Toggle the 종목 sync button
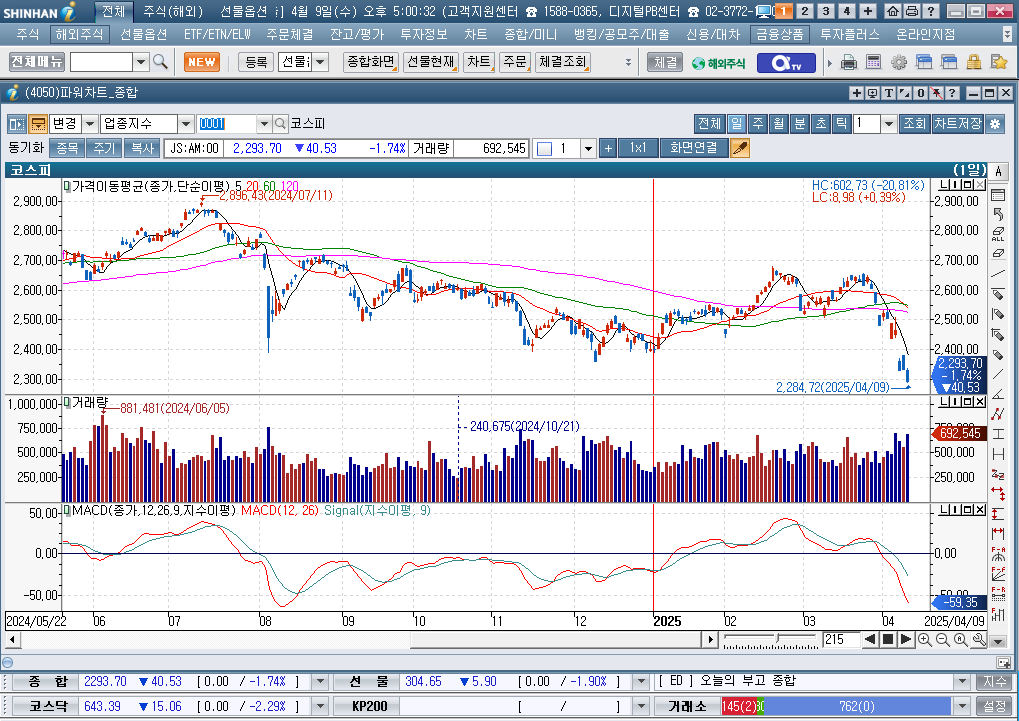 click(67, 148)
